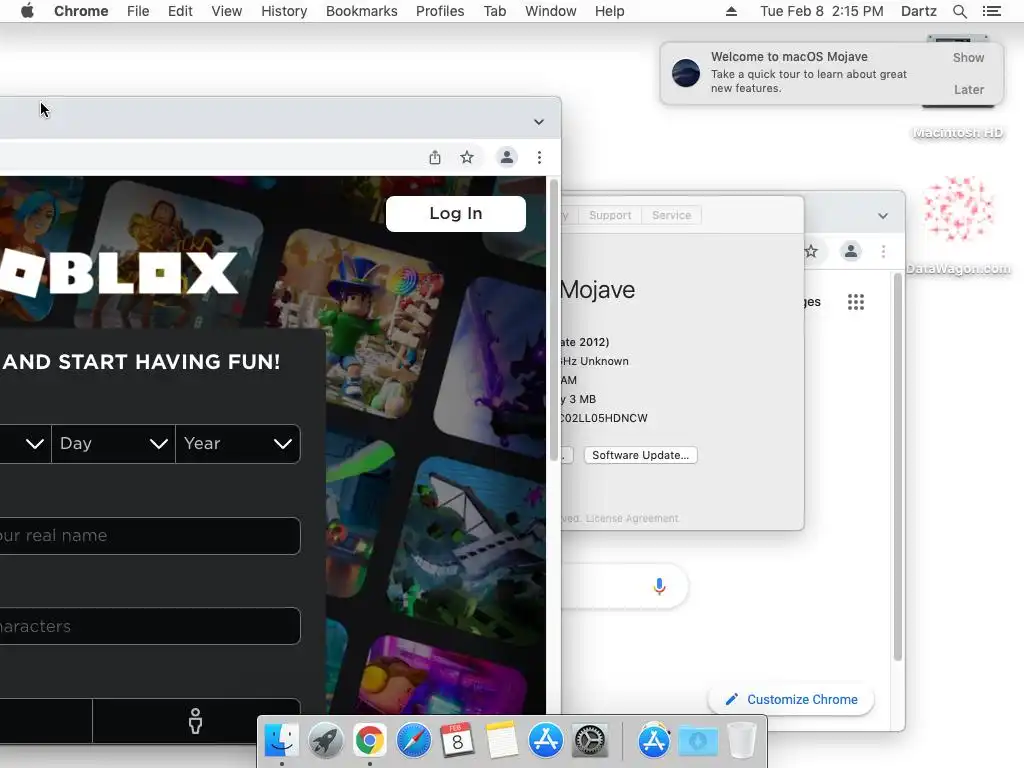Open the DataWagon.com desktop icon
This screenshot has height=768, width=1024.
click(x=958, y=226)
